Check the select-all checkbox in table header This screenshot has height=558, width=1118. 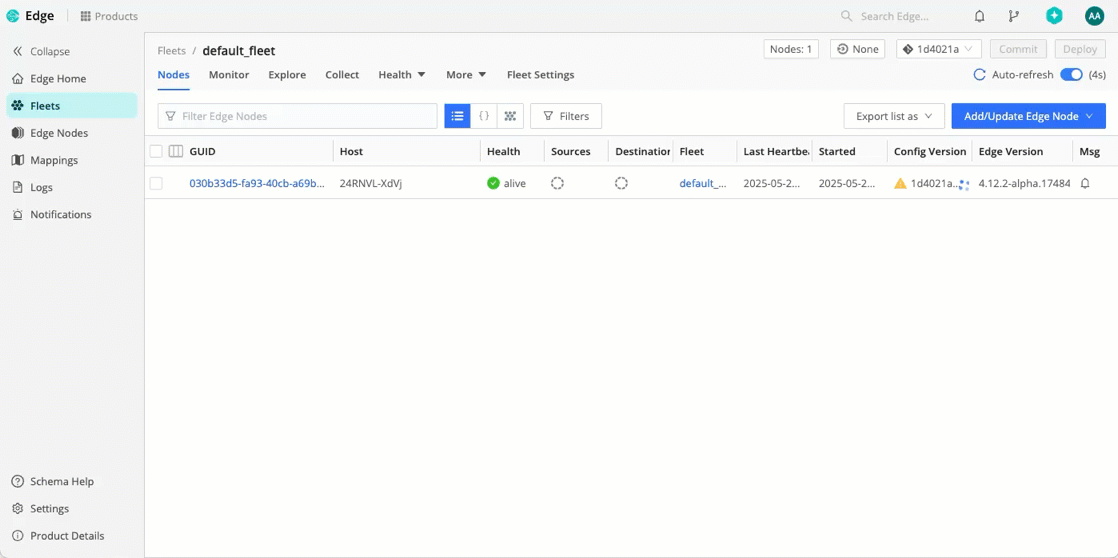tap(156, 152)
